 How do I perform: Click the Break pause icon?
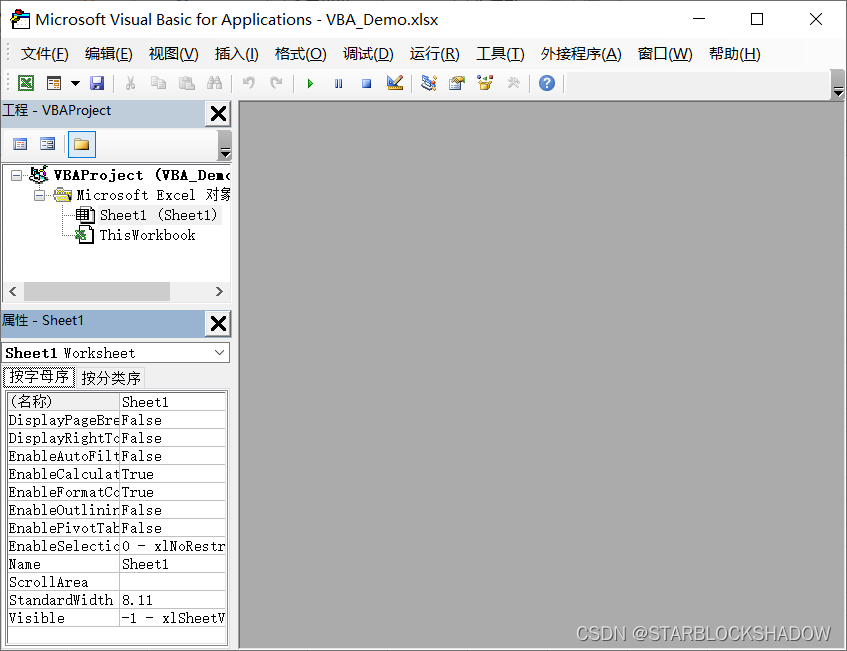(x=338, y=83)
